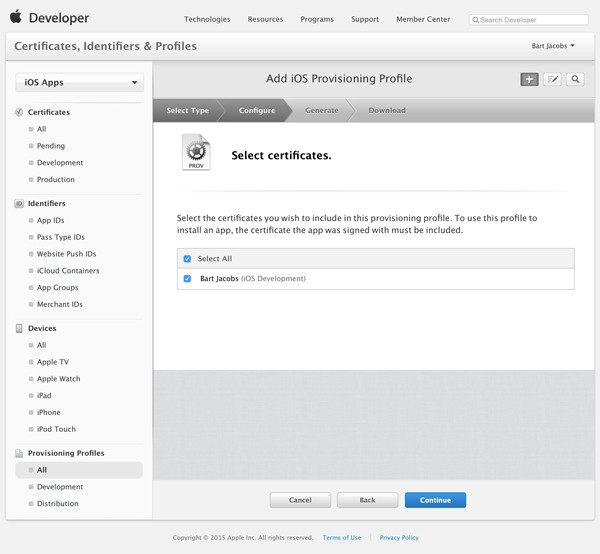
Task: Open the Terms of Use link
Action: click(x=342, y=538)
